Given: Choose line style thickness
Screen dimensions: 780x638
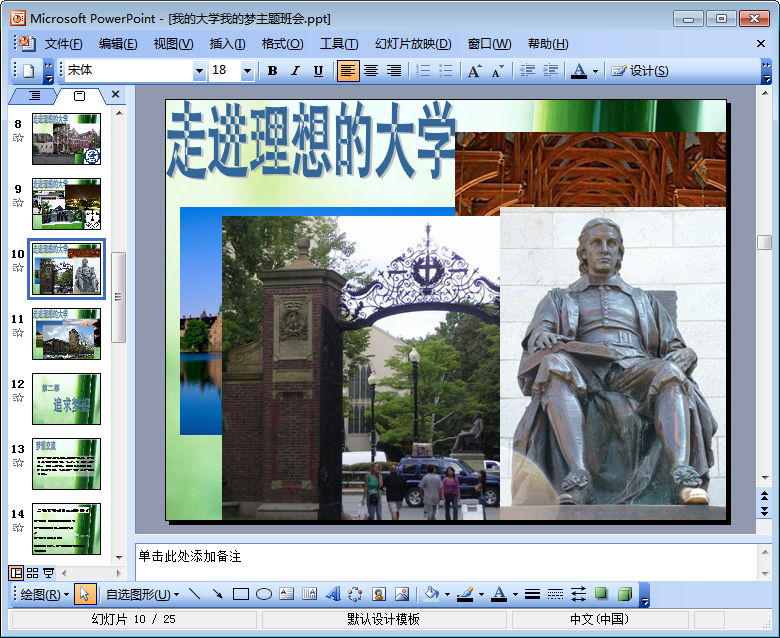Looking at the screenshot, I should pos(532,594).
